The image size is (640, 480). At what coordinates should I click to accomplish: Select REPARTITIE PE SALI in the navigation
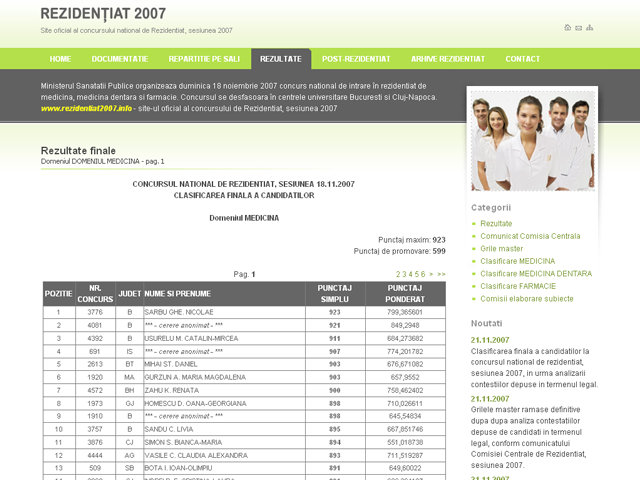click(204, 59)
